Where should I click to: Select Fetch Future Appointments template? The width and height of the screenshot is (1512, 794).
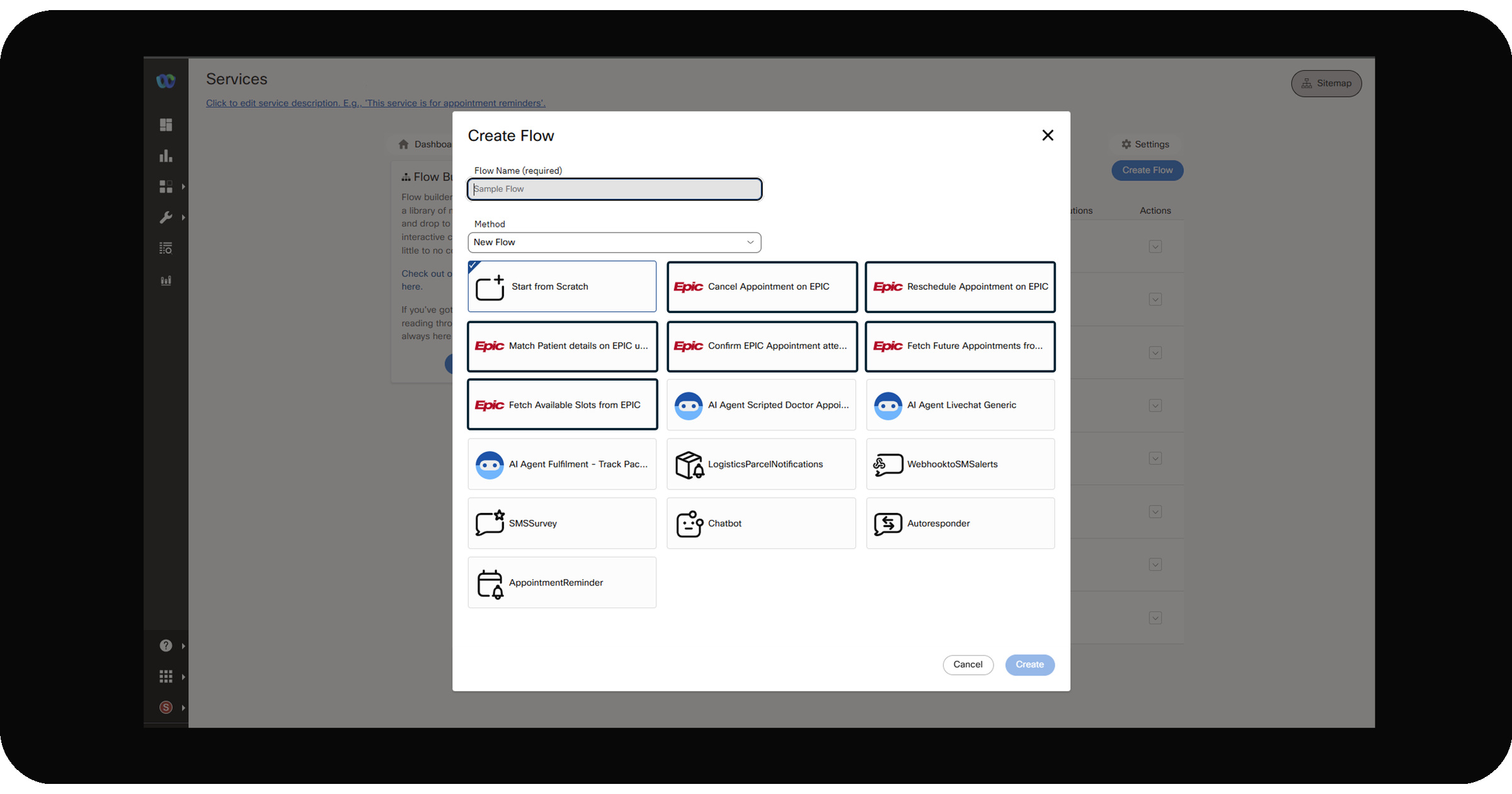pyautogui.click(x=960, y=346)
